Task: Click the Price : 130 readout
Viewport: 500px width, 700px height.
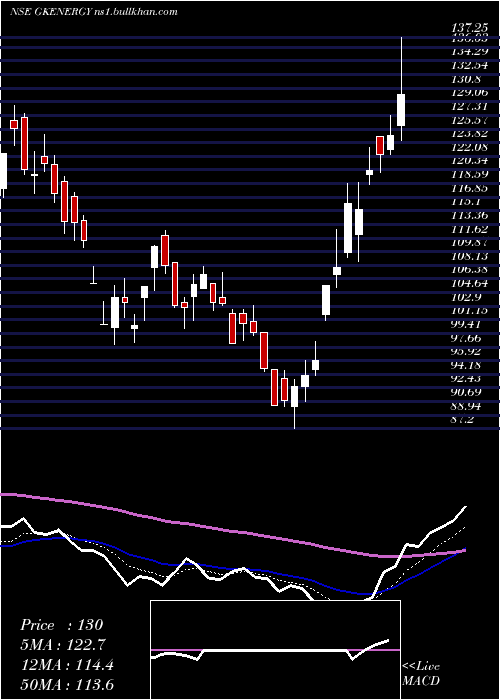Action: [62, 625]
